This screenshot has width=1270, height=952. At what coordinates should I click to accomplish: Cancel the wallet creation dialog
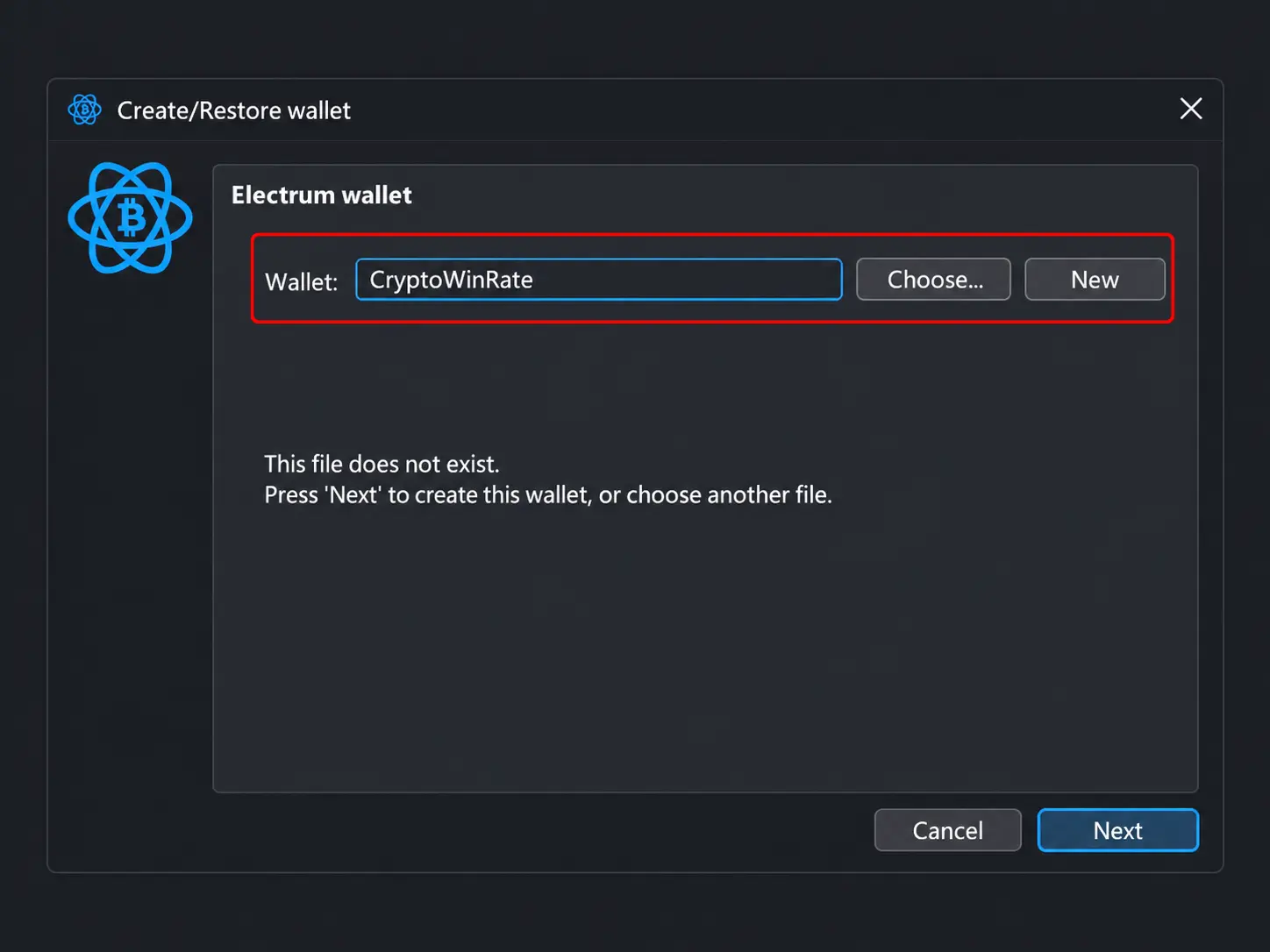(948, 830)
